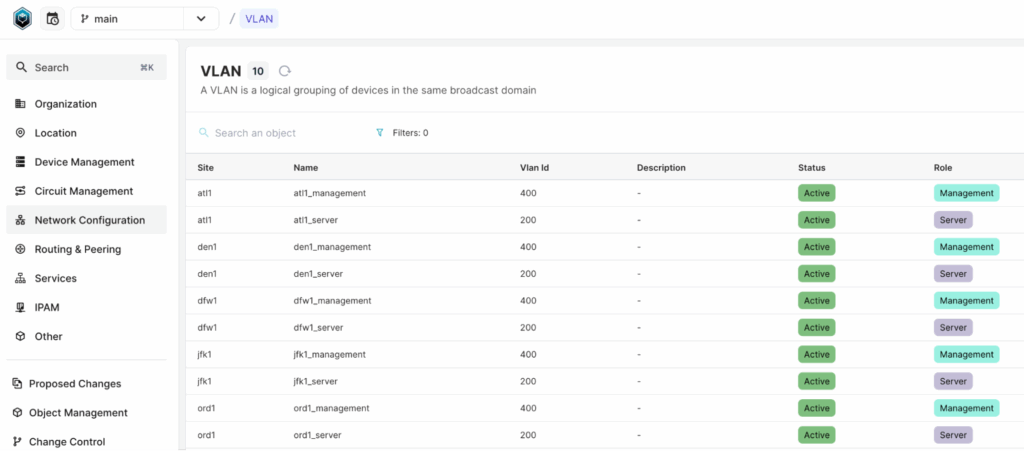Click Vlan Id 400 for jfk1_management

point(528,354)
